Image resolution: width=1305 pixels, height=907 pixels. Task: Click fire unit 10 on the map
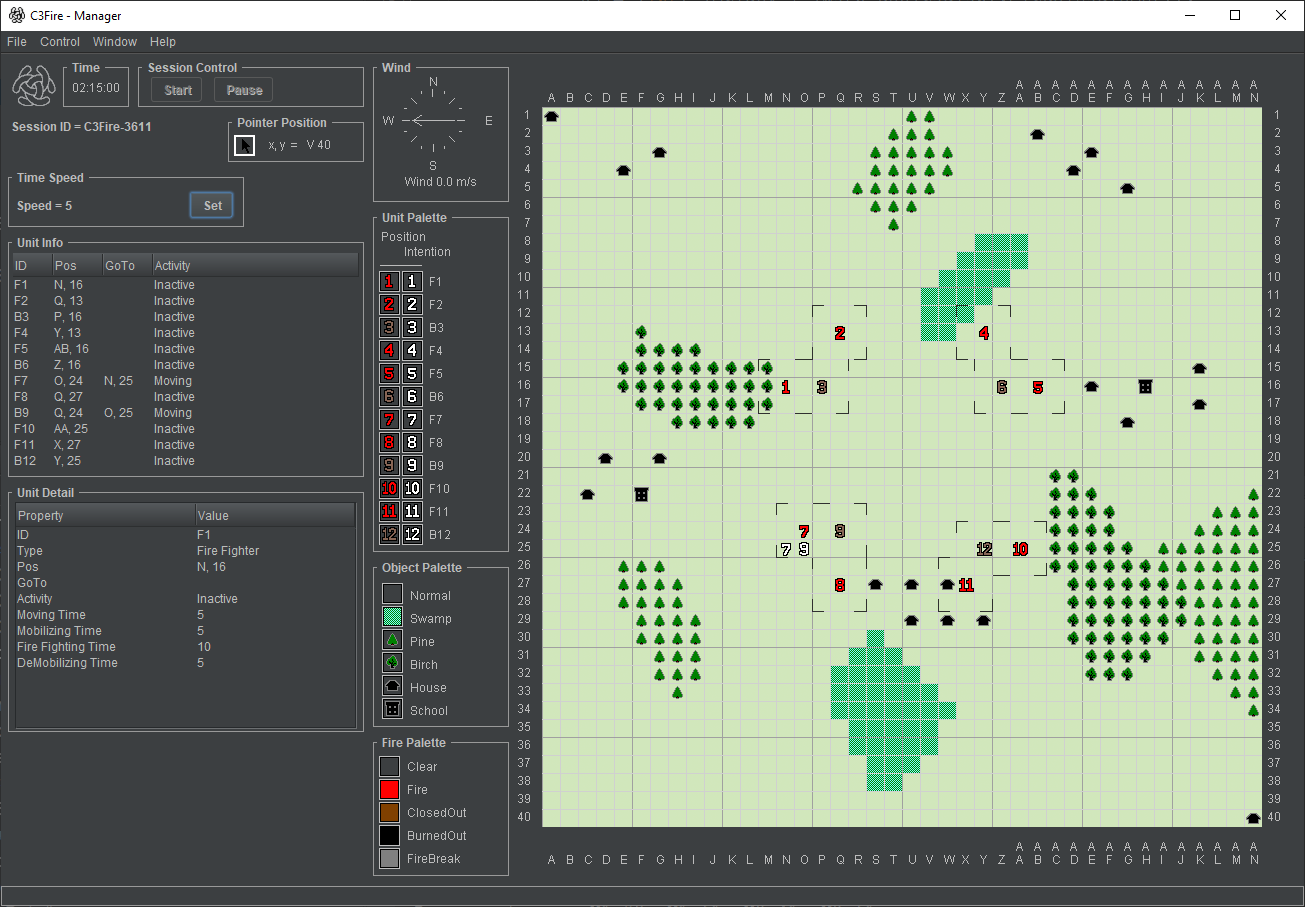(1019, 549)
